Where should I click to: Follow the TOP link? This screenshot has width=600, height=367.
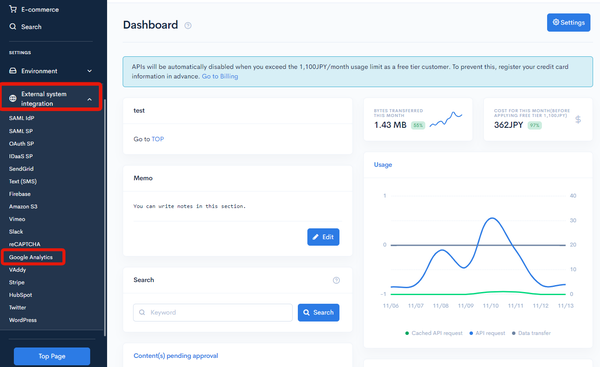click(x=158, y=139)
